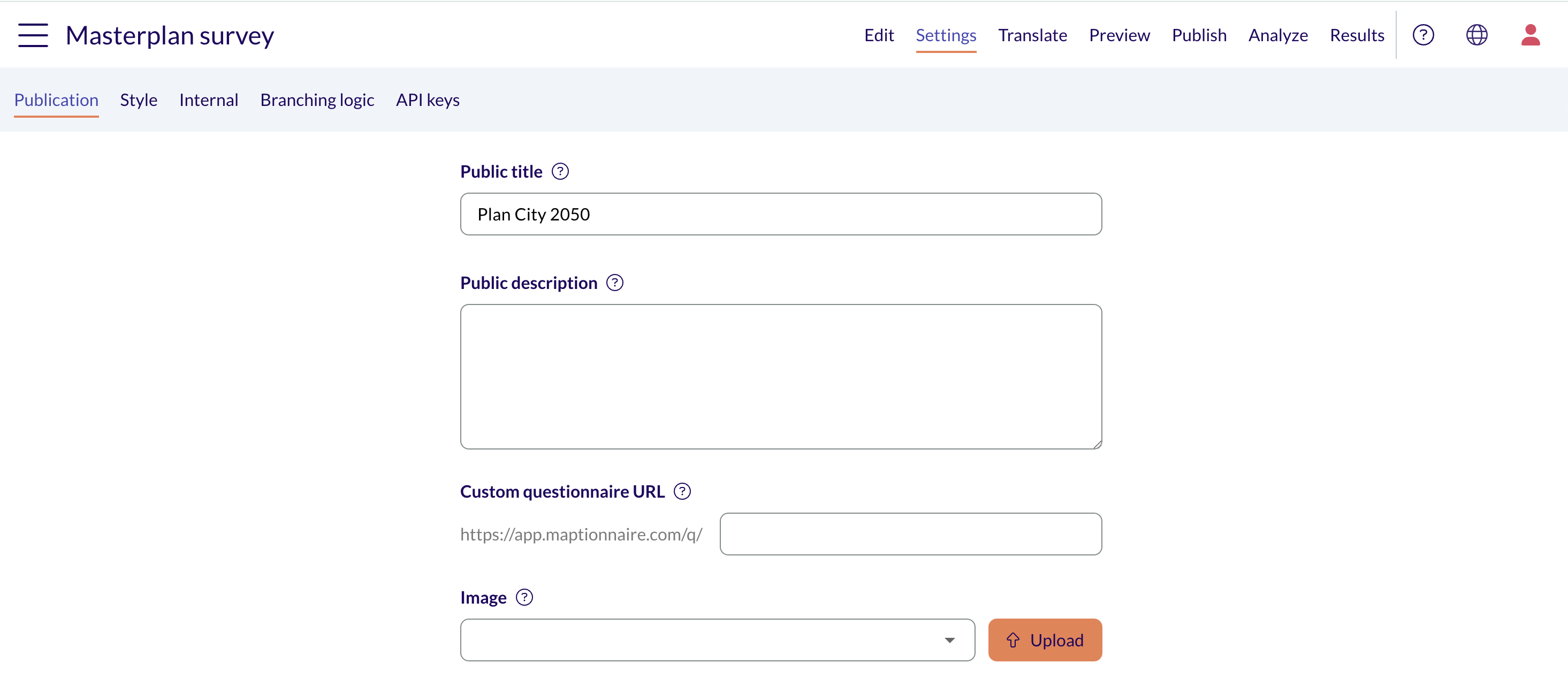The image size is (1568, 686).
Task: Open the API keys tab
Action: tap(428, 100)
